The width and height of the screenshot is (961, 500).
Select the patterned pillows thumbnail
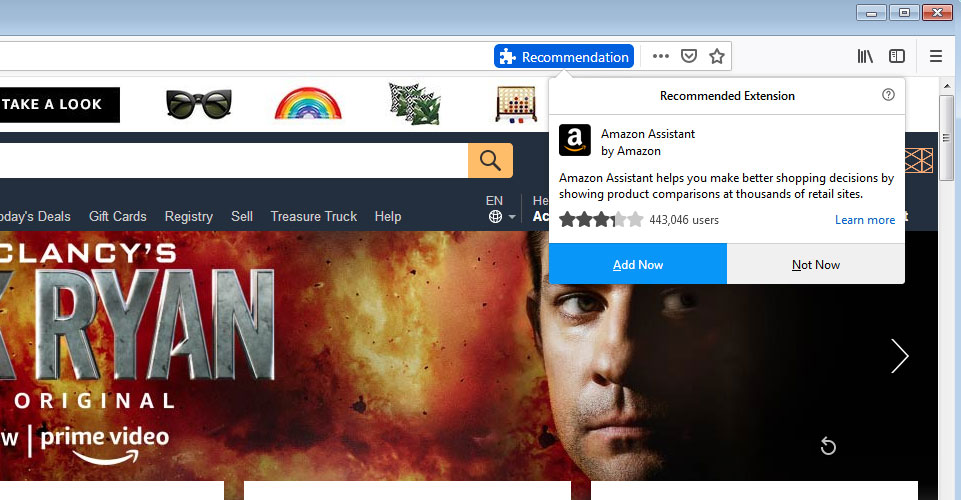[x=414, y=104]
